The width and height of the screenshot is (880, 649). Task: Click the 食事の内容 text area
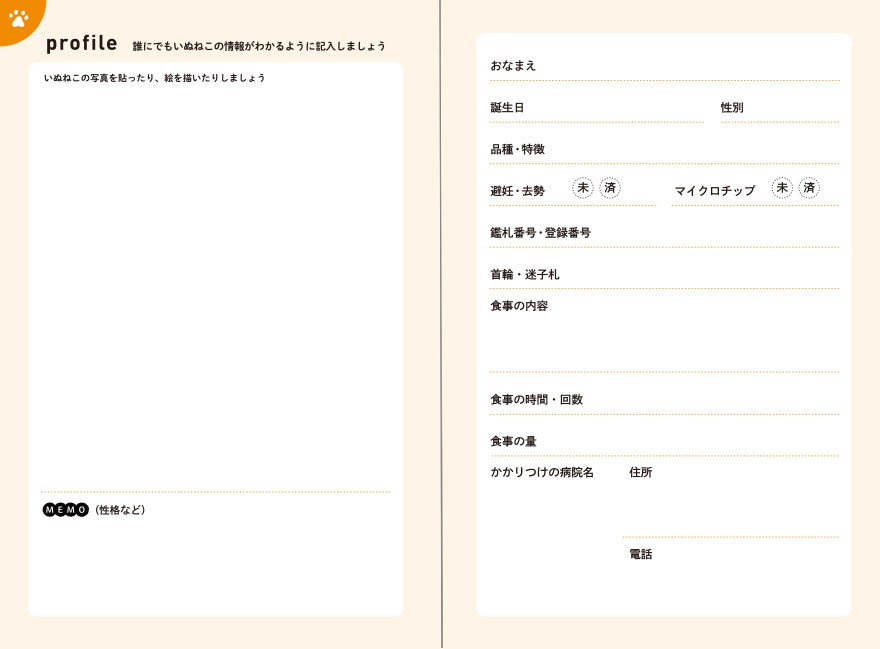(x=664, y=340)
